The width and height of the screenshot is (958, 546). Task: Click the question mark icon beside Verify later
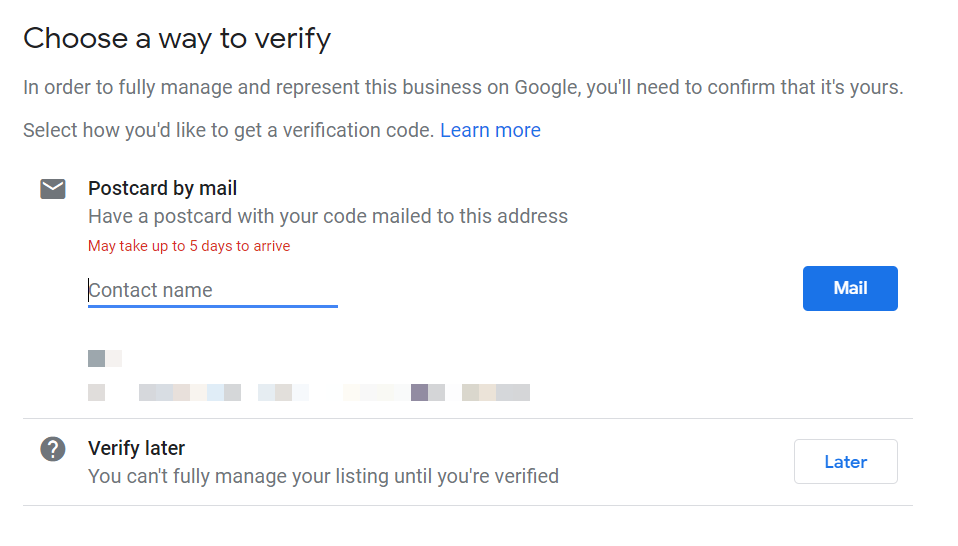tap(53, 450)
